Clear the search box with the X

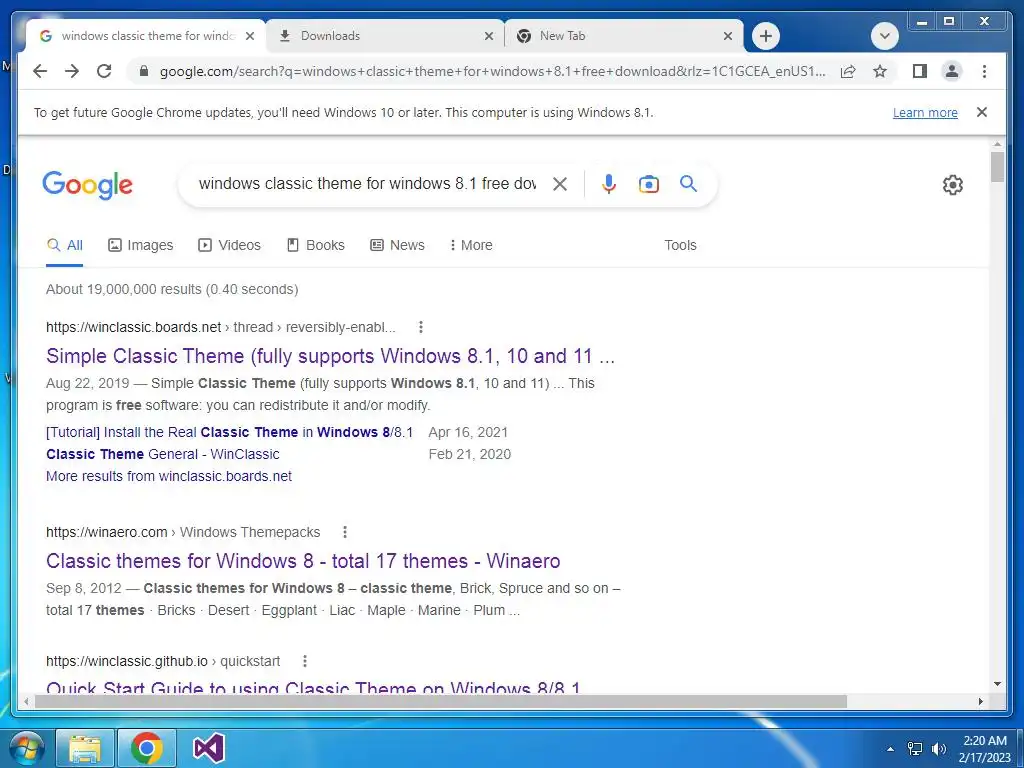pos(560,184)
